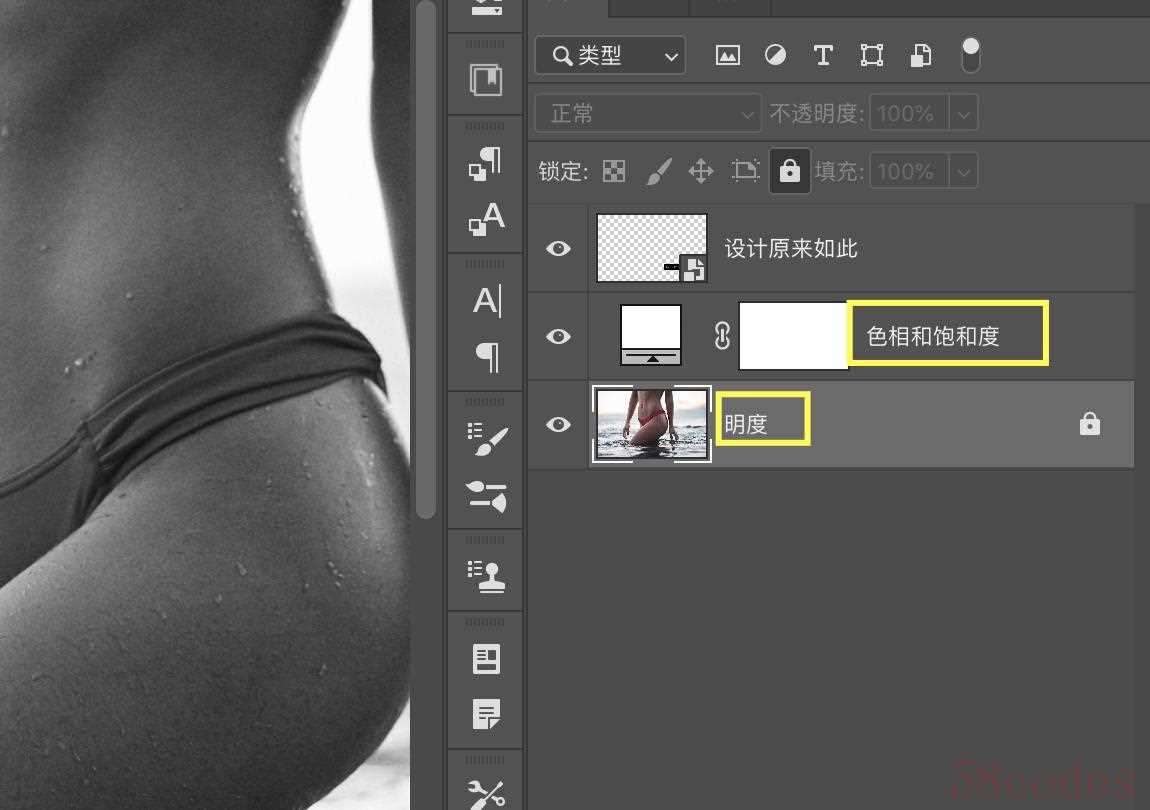Hide the 设计原来如此 layer
1150x810 pixels.
[x=558, y=249]
